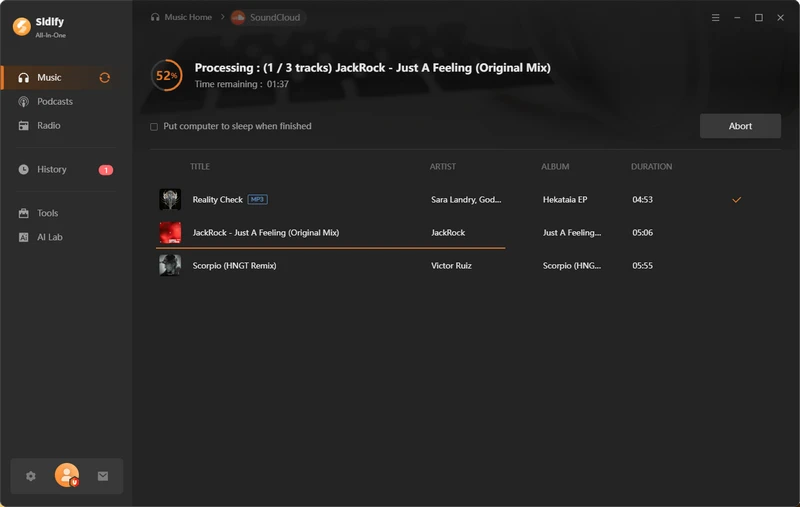Click artist JackRock in the list
Screen dimensions: 800x507
click(x=448, y=233)
